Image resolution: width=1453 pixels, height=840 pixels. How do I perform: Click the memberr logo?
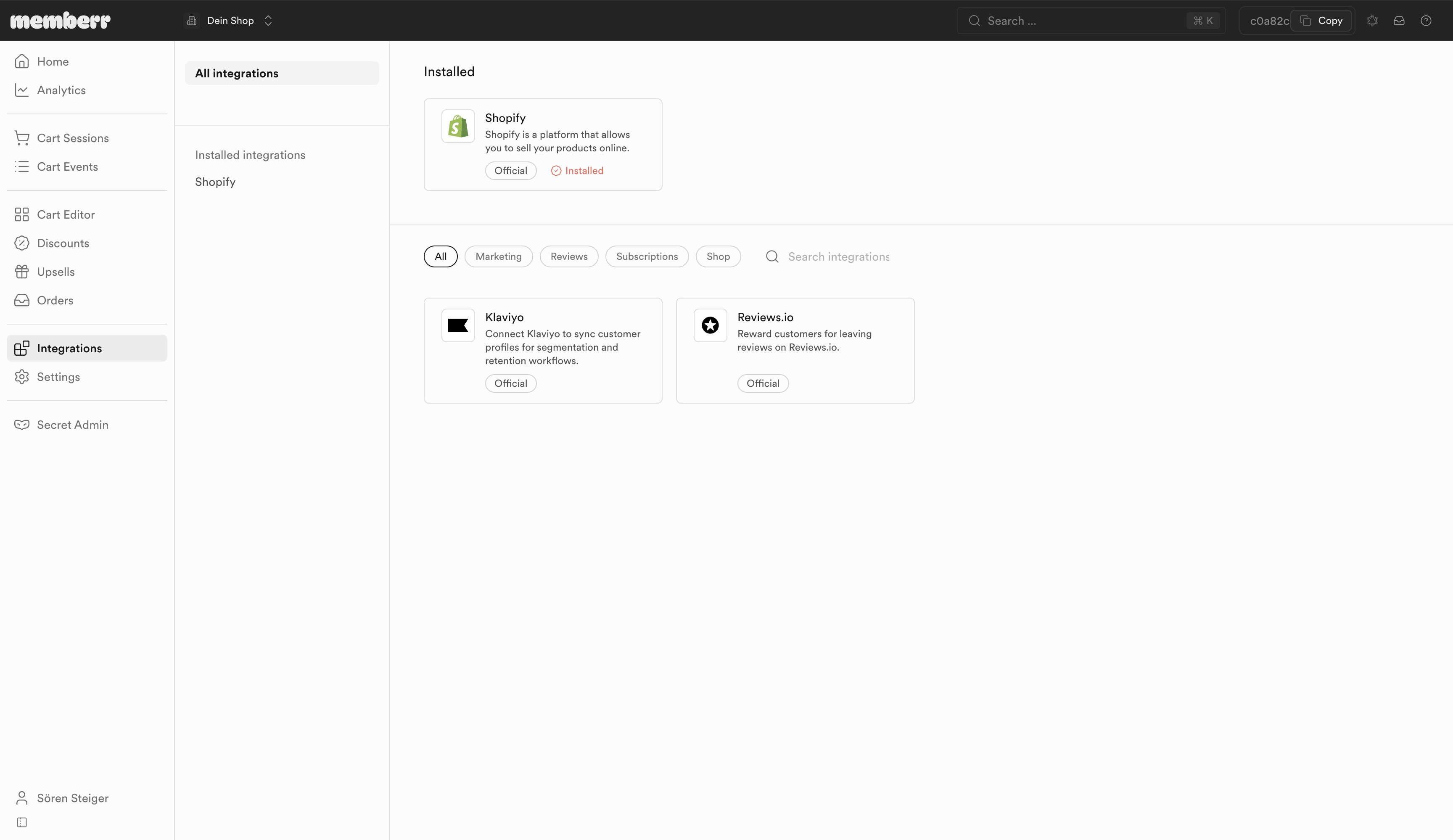(x=61, y=21)
